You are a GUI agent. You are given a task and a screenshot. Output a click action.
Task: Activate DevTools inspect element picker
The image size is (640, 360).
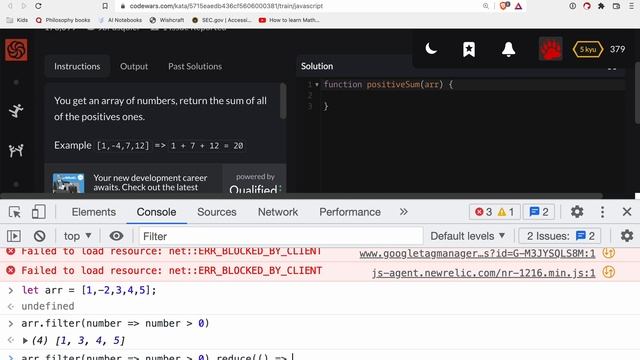(x=15, y=212)
